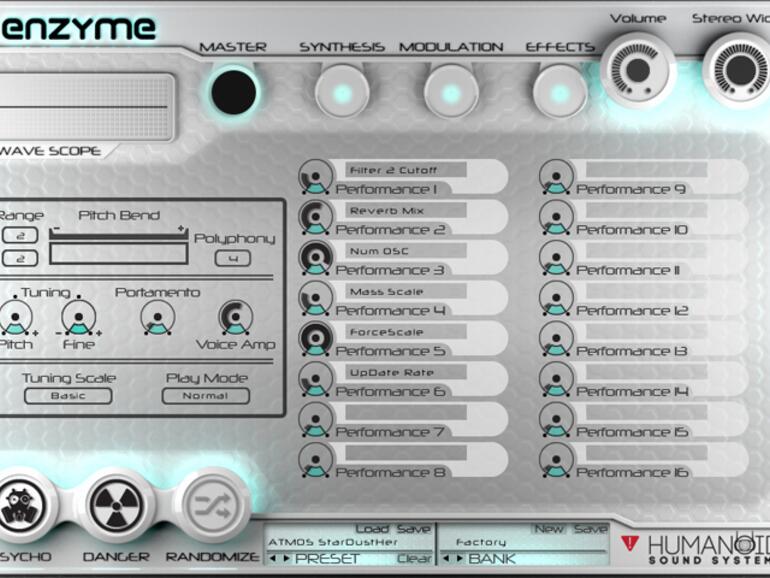The width and height of the screenshot is (770, 578).
Task: Click the Performance 14 knob
Action: tap(556, 379)
